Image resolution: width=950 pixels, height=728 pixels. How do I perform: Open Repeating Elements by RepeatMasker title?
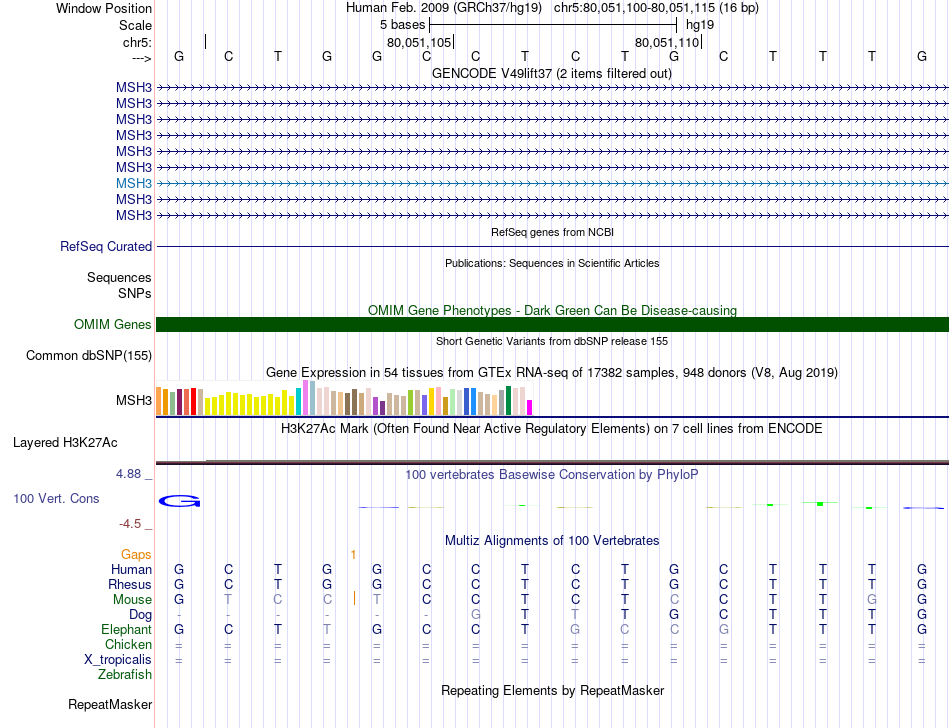[552, 690]
